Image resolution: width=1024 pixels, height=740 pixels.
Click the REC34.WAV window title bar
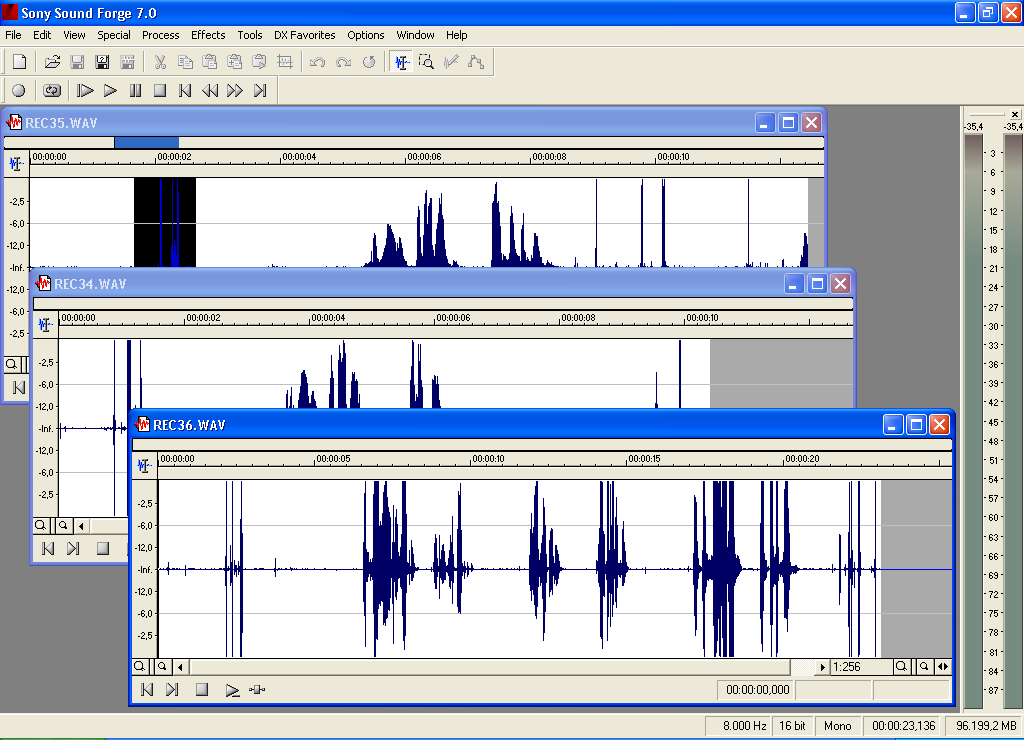click(400, 284)
